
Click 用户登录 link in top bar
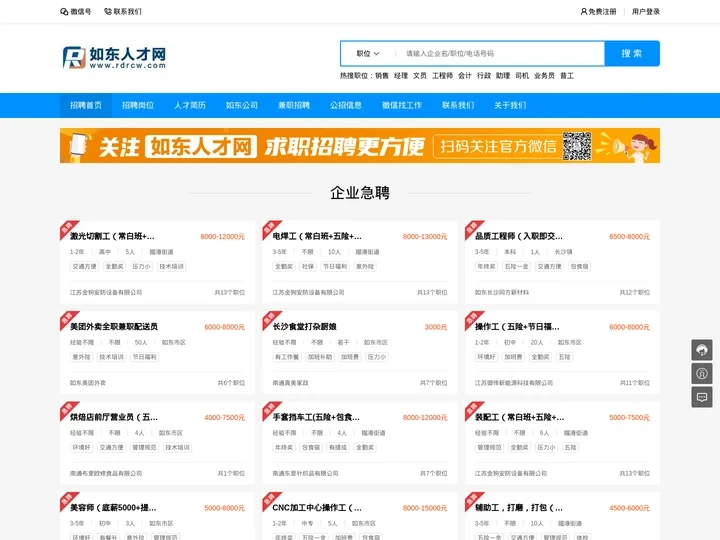646,11
